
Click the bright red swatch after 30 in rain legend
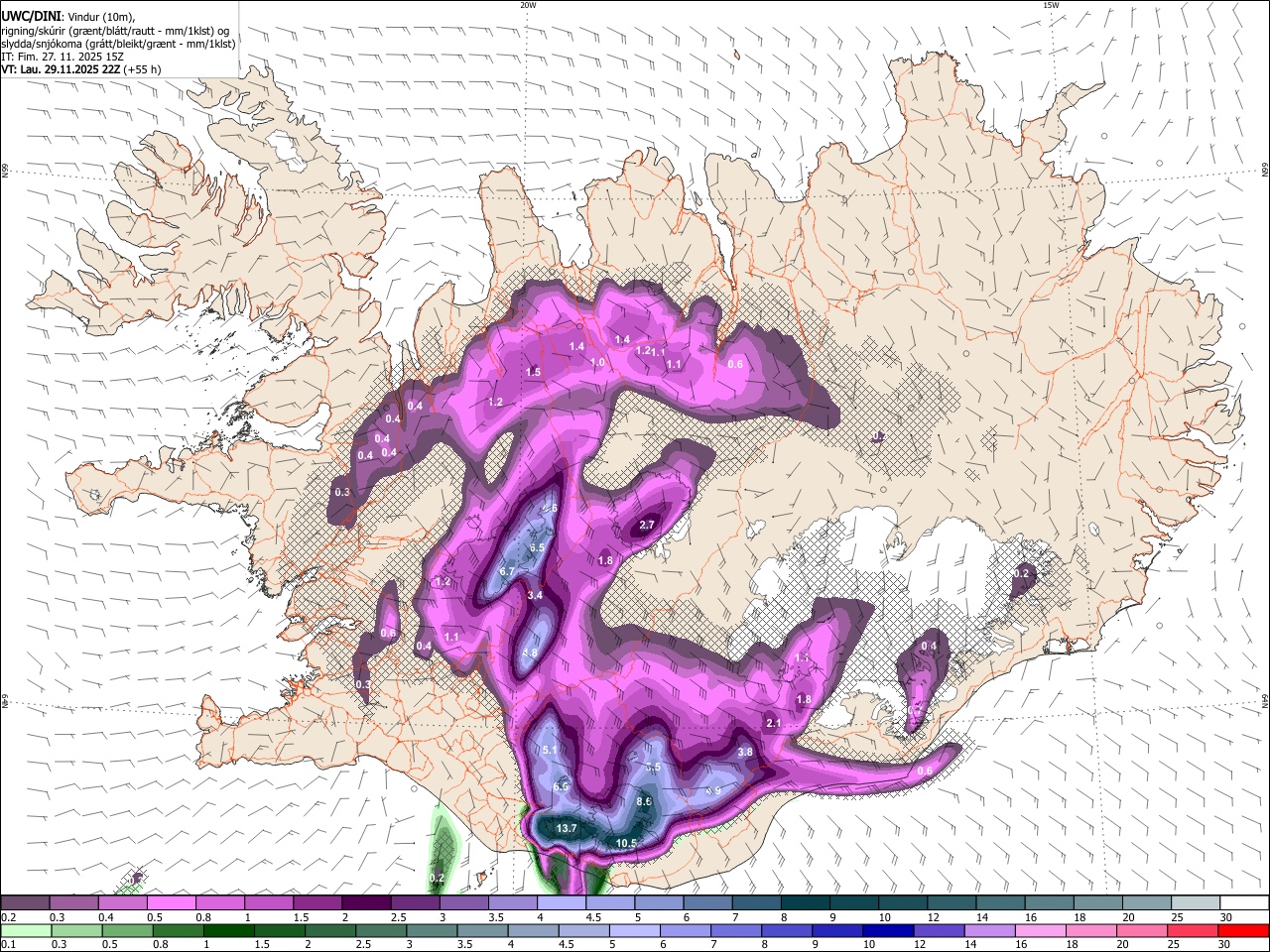1243,931
